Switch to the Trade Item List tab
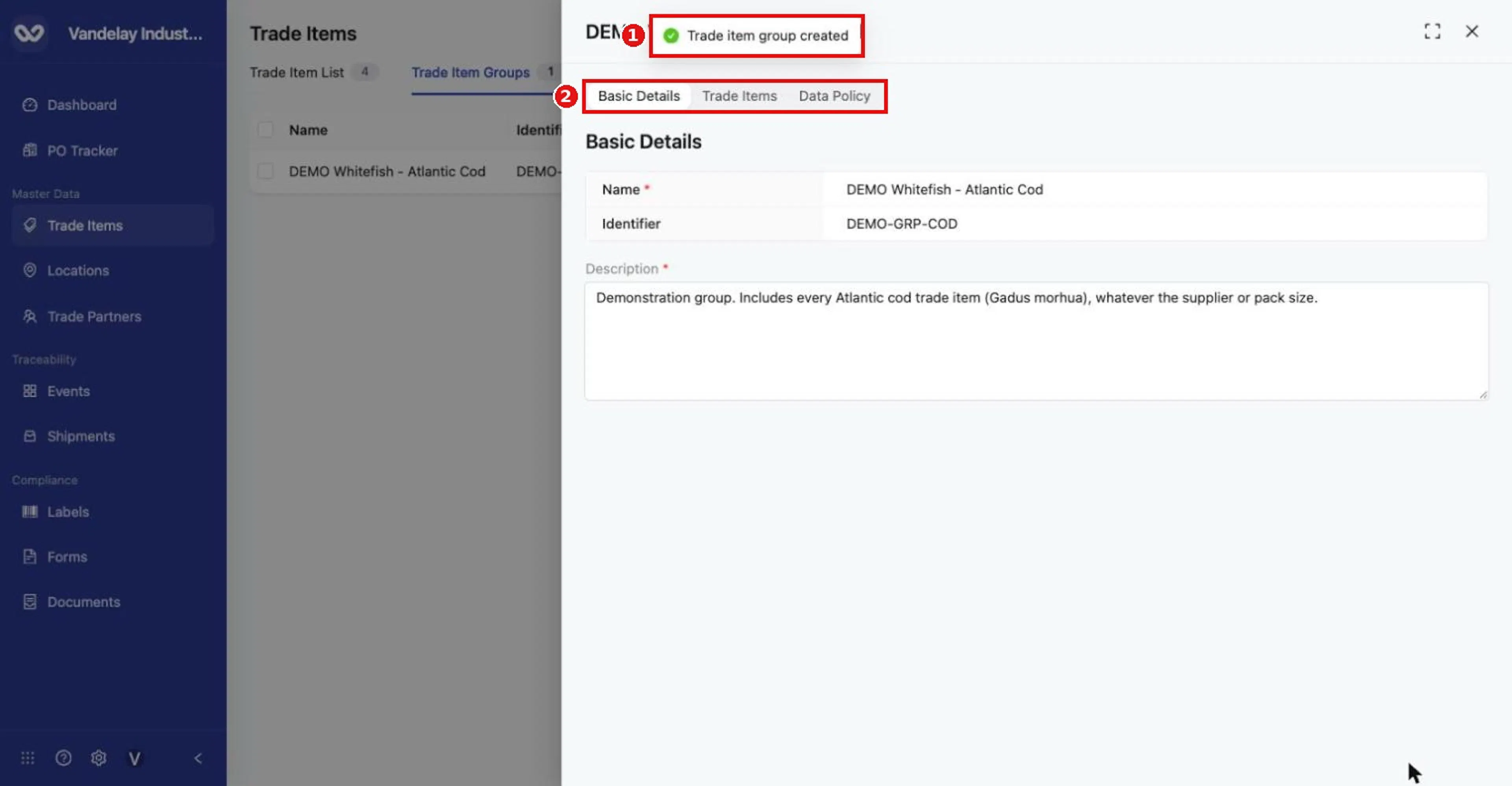The height and width of the screenshot is (786, 1512). (x=313, y=72)
